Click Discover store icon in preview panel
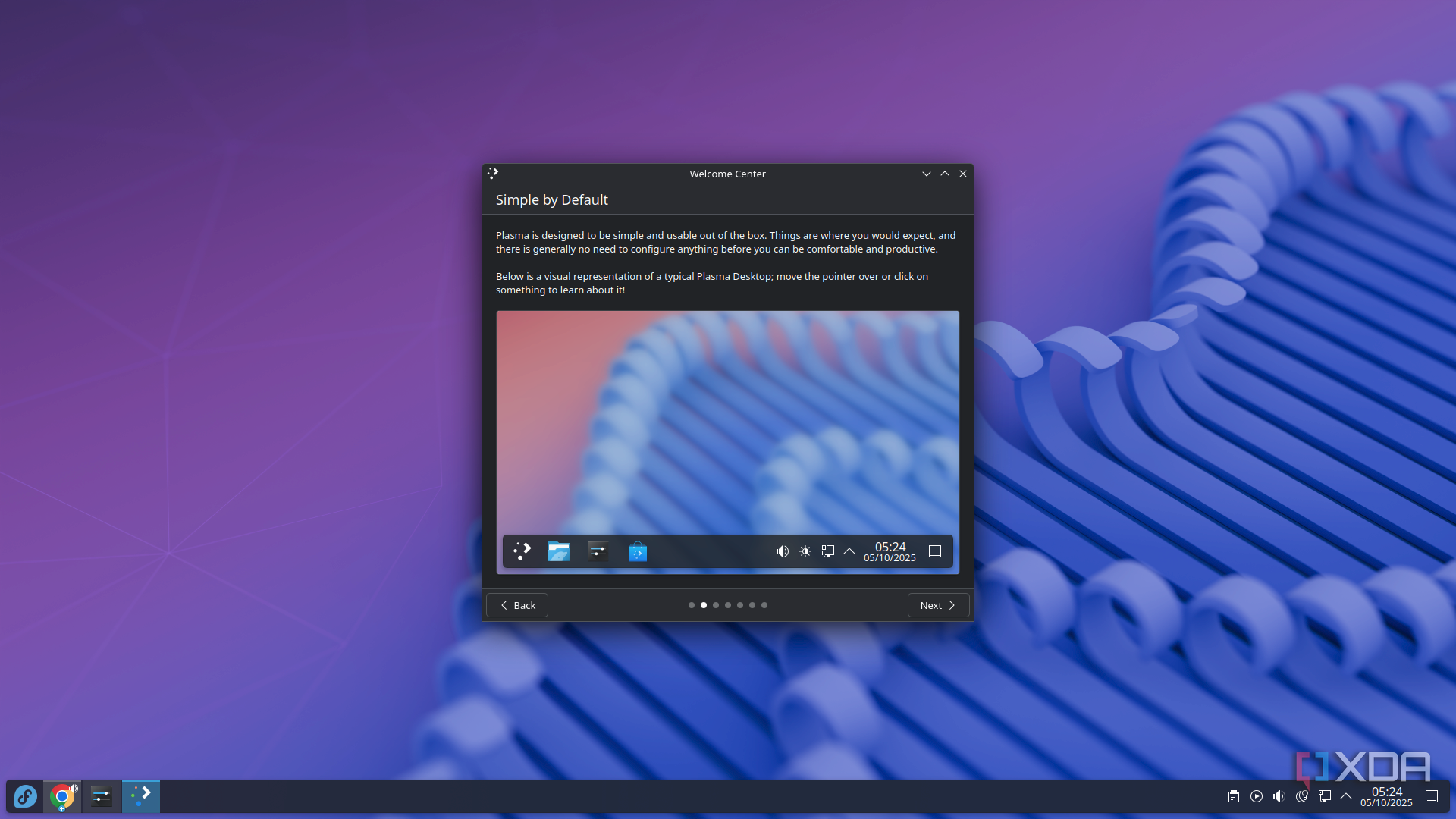 pos(638,551)
